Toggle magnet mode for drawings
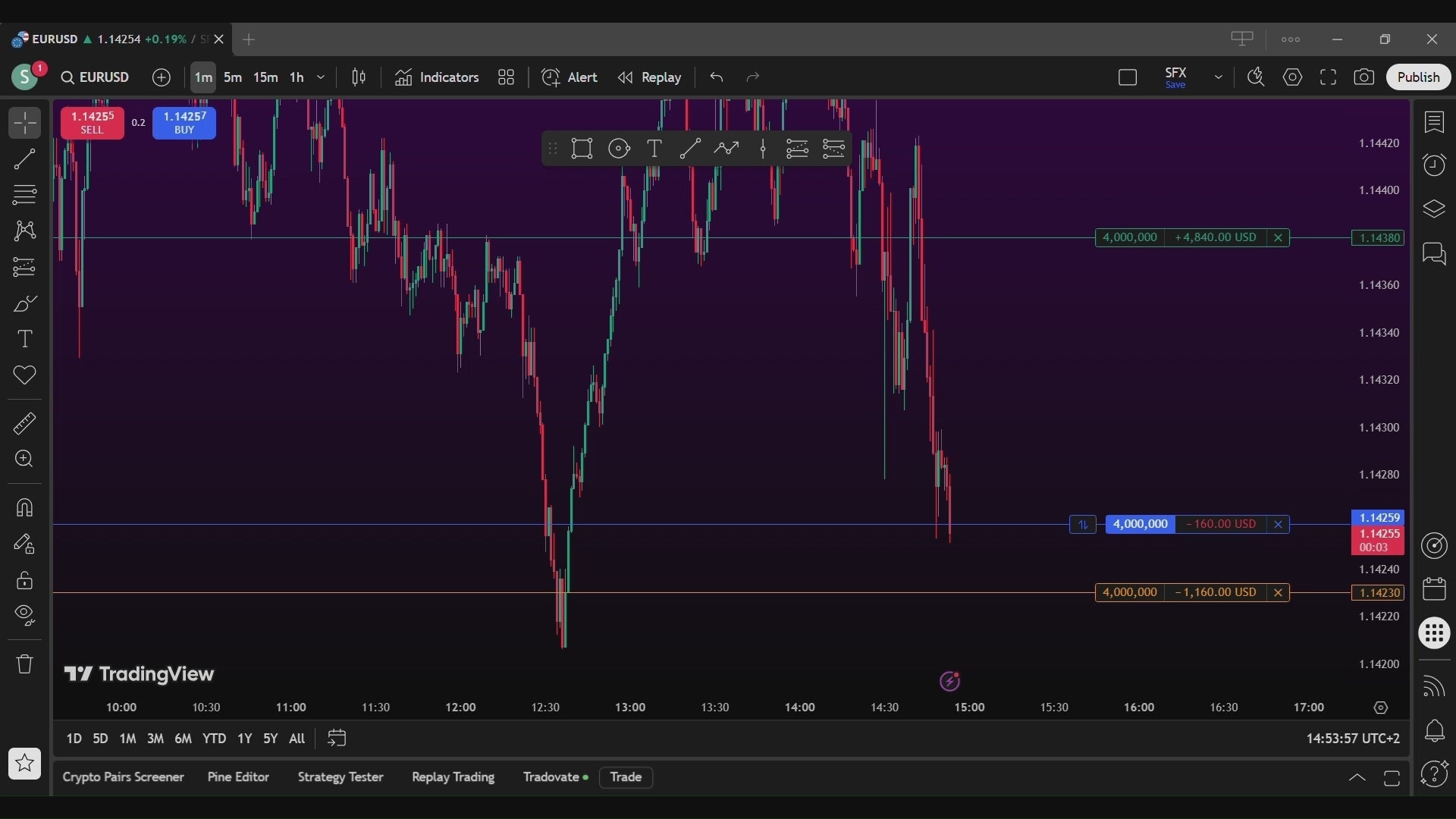 tap(24, 507)
